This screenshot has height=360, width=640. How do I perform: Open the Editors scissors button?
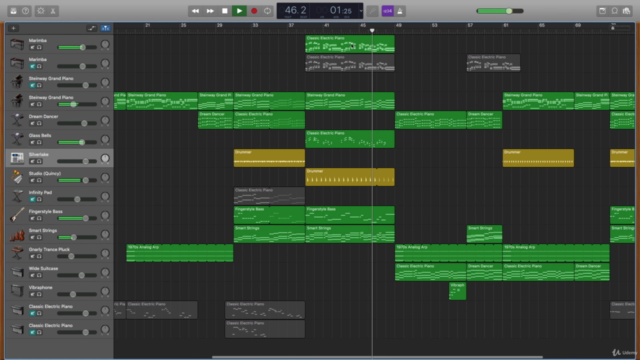53,11
